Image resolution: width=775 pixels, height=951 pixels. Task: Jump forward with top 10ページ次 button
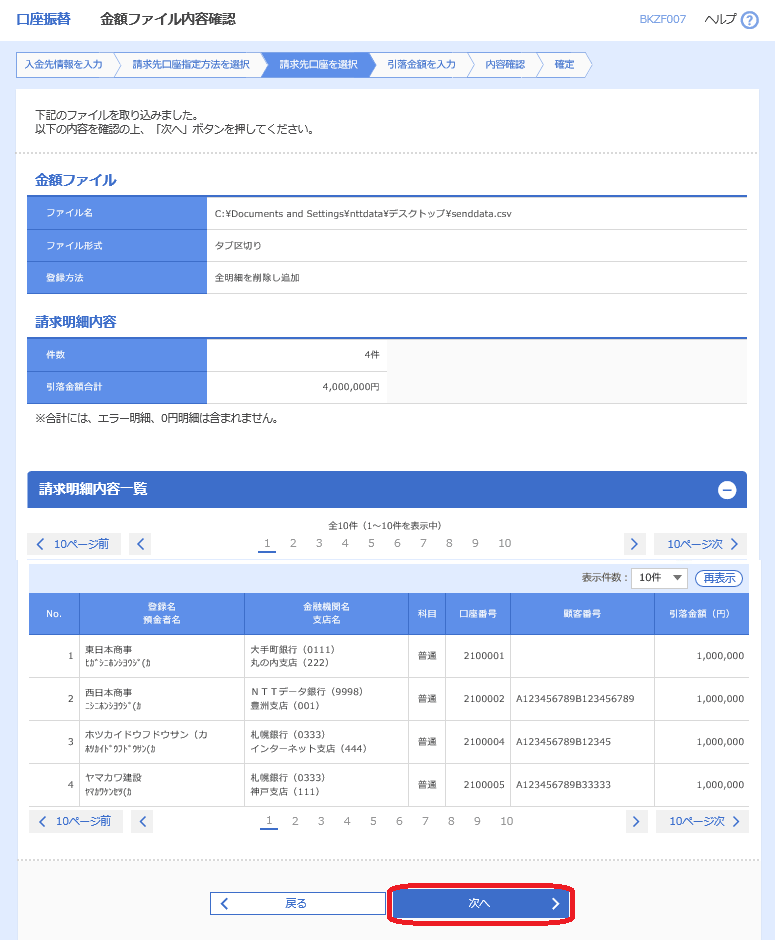700,544
